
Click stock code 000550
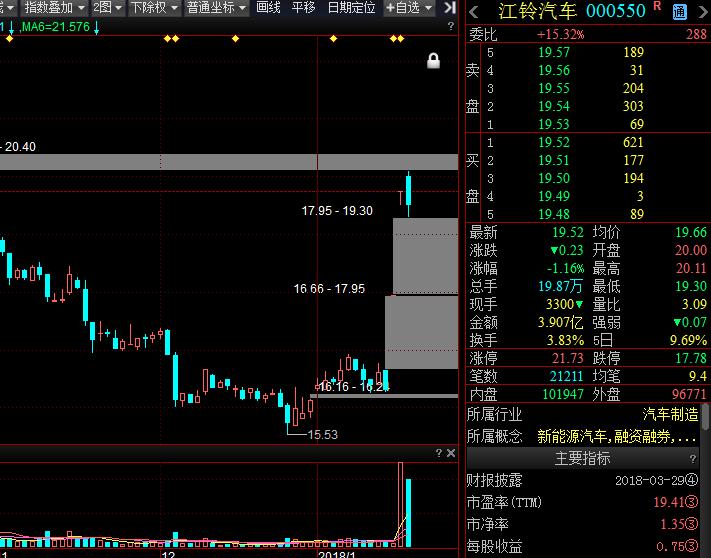tap(615, 11)
